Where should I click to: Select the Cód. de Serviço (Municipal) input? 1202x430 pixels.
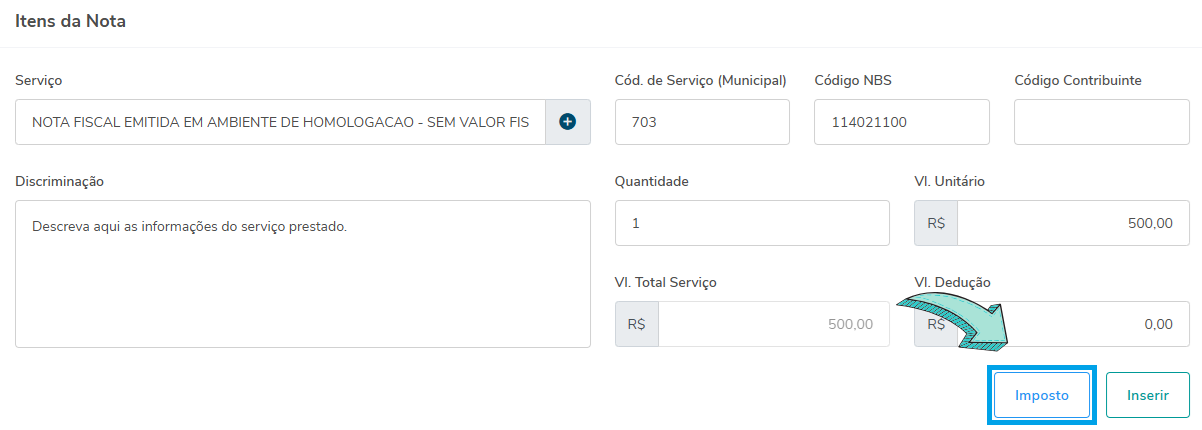702,122
